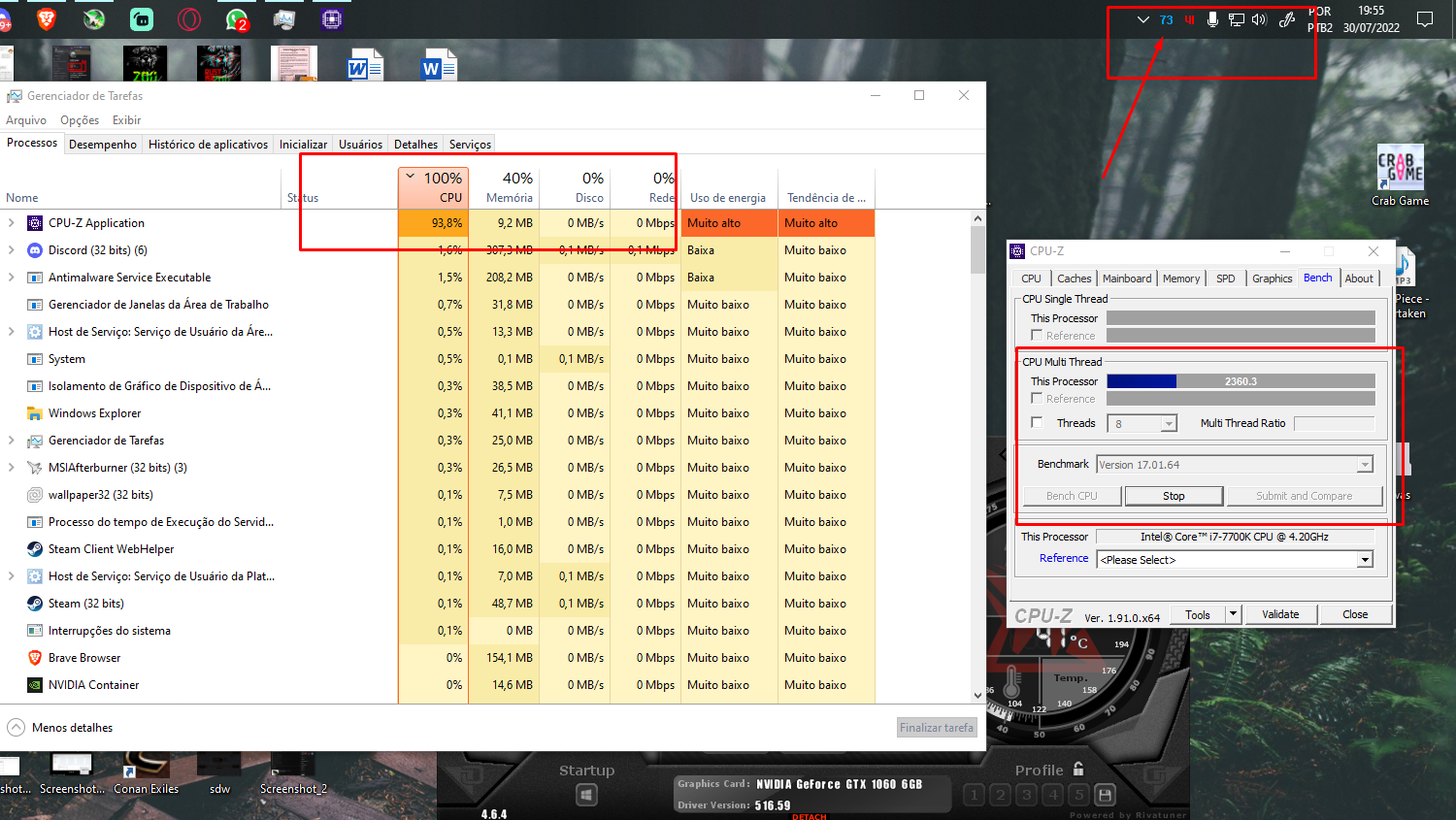
Task: Switch to Histórico de aplicativos tab
Action: coord(208,145)
